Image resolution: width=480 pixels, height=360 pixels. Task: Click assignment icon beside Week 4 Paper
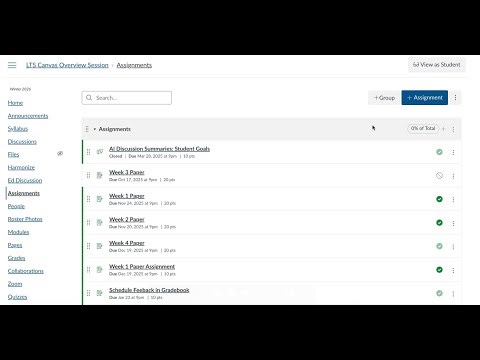(x=100, y=246)
